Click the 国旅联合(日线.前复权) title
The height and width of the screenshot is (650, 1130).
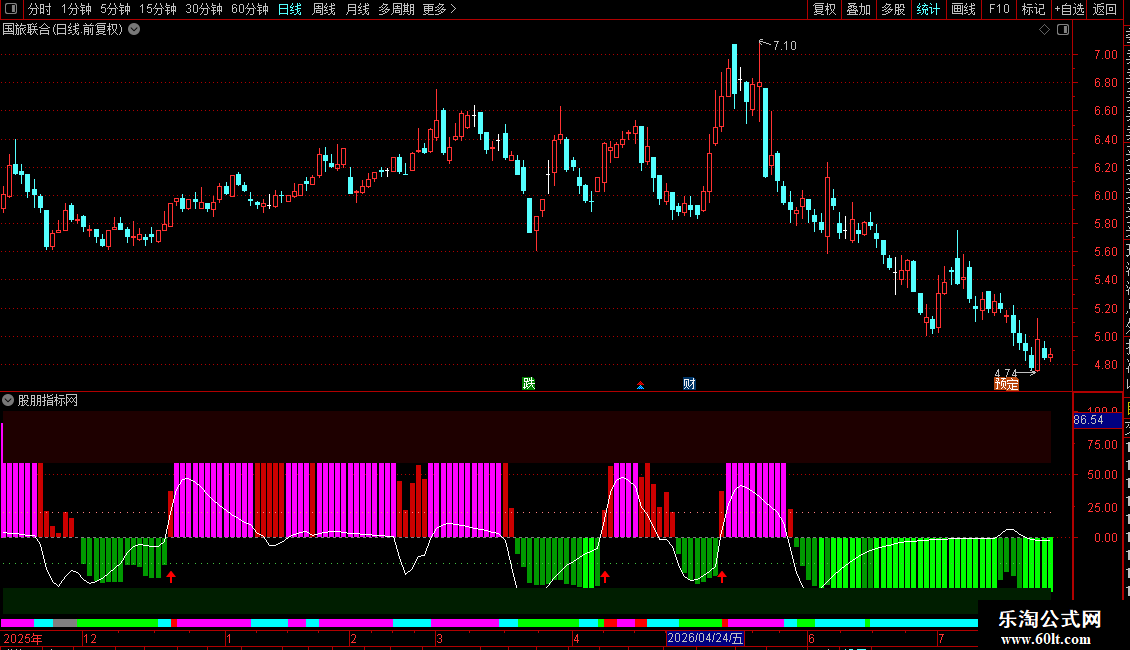point(63,30)
